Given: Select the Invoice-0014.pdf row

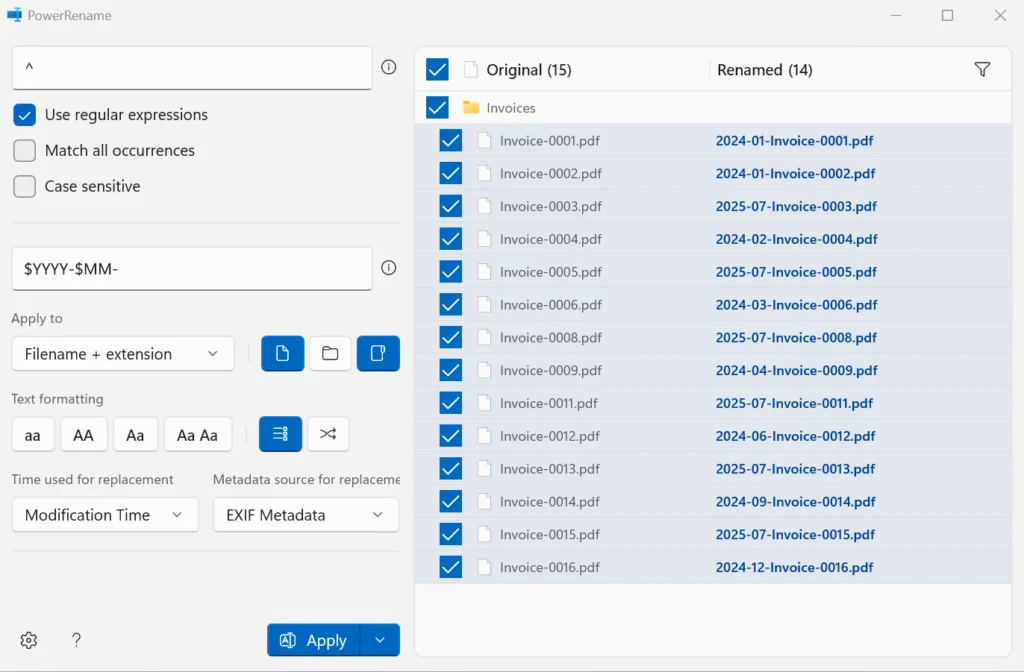Looking at the screenshot, I should tap(713, 502).
